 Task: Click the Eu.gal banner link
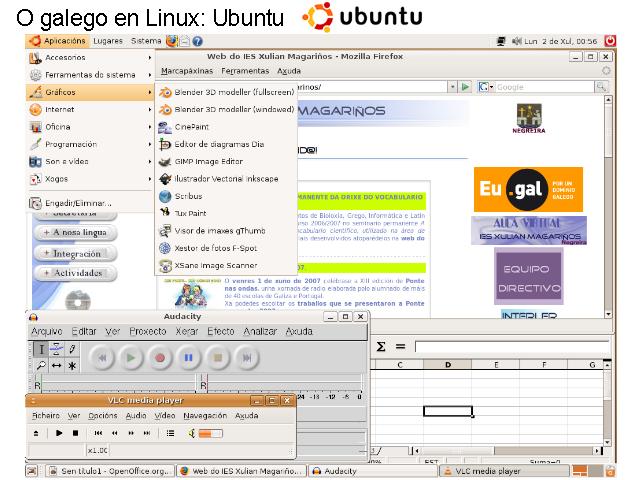click(527, 188)
